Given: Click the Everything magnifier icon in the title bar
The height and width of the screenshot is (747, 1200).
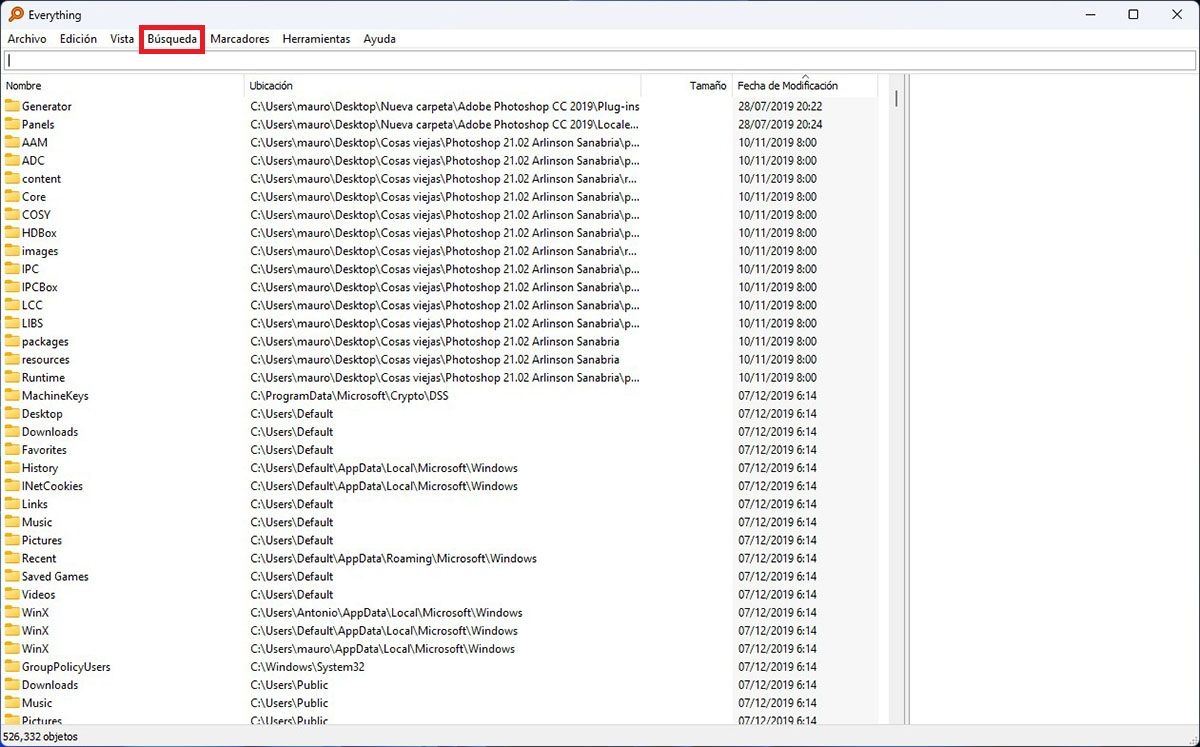Looking at the screenshot, I should pos(15,14).
